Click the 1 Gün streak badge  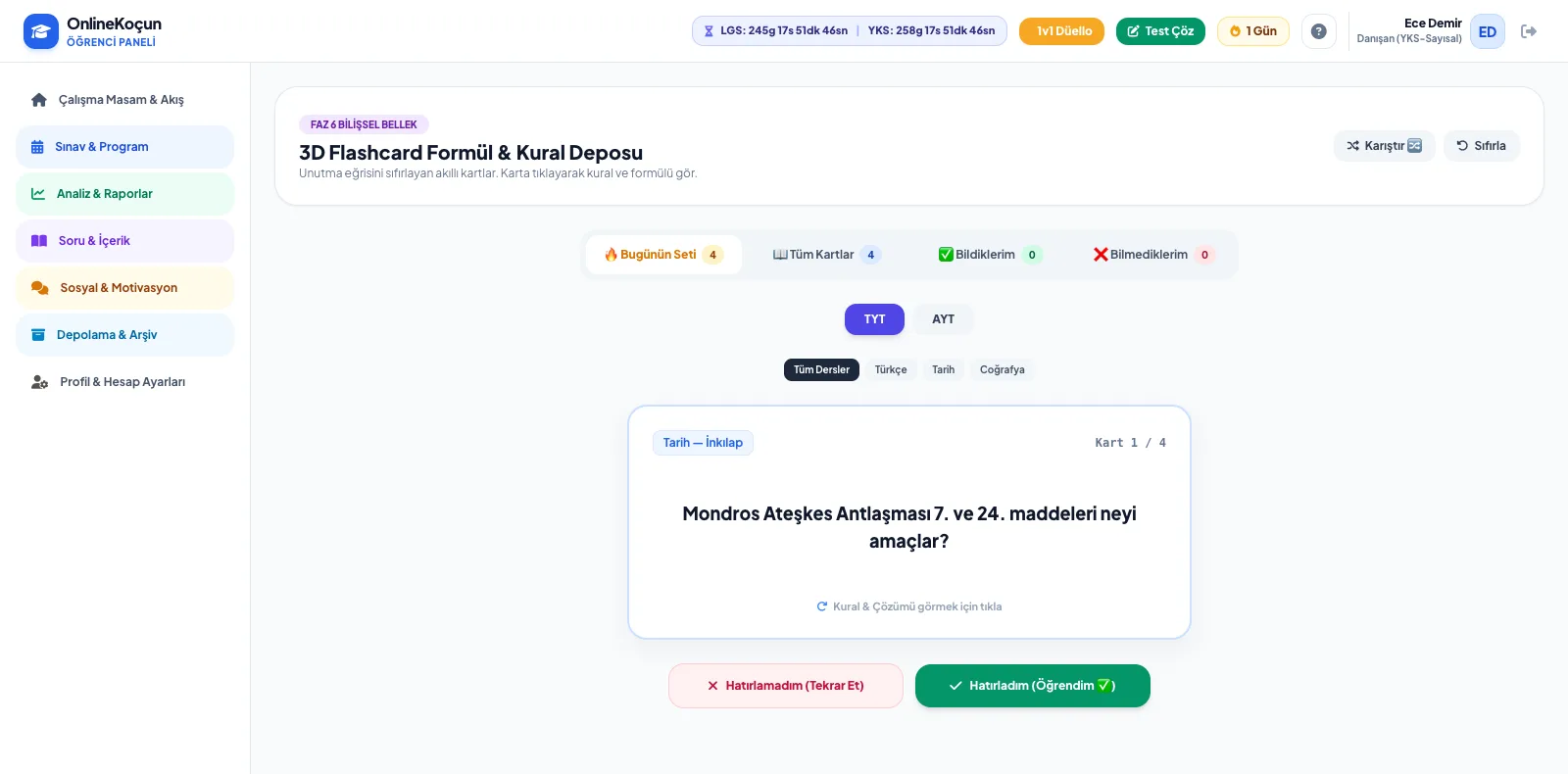[1253, 31]
